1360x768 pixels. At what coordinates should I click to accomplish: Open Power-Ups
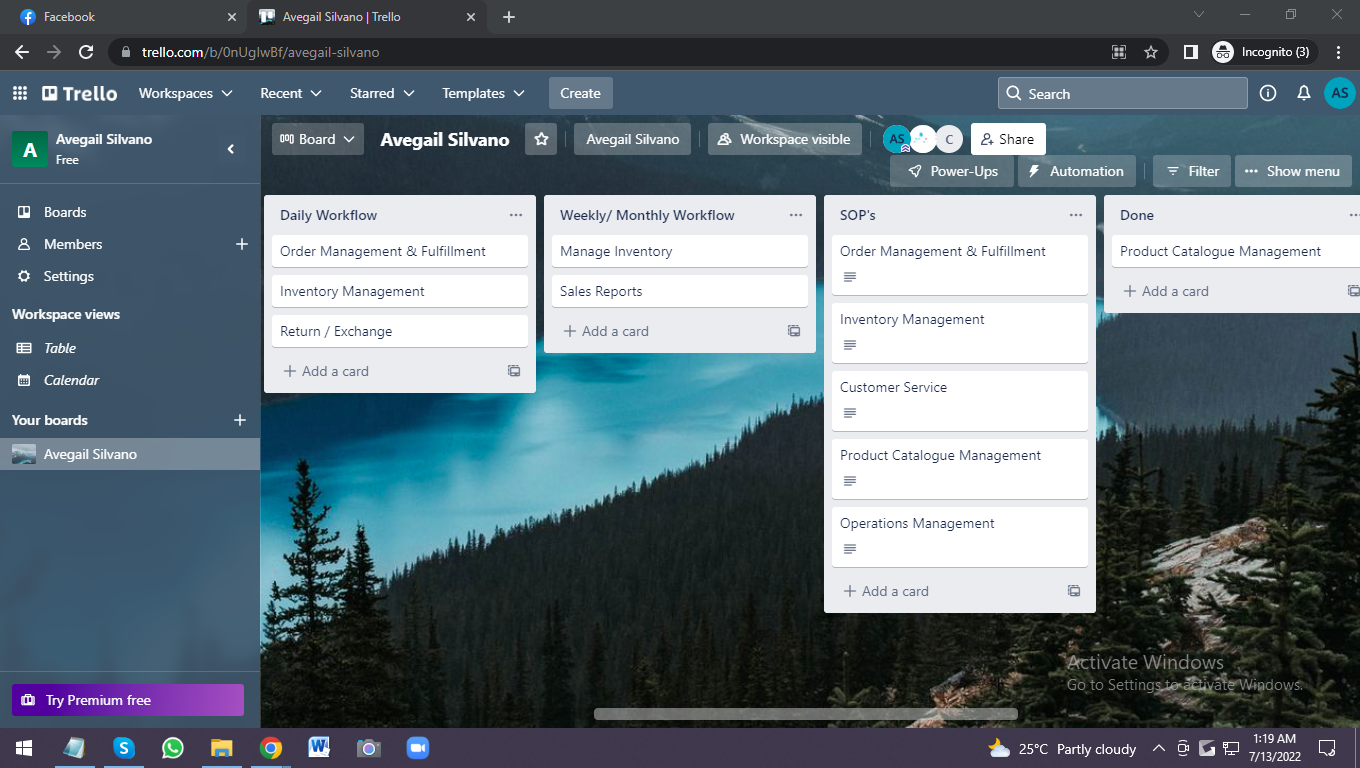click(953, 171)
